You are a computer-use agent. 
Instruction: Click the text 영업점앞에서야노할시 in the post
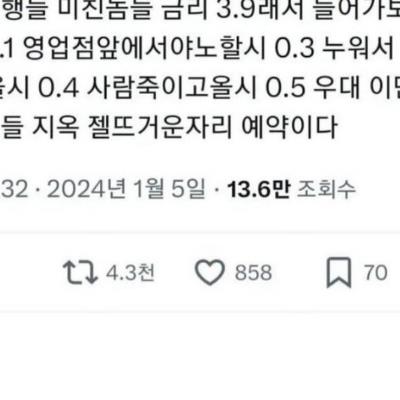point(145,49)
